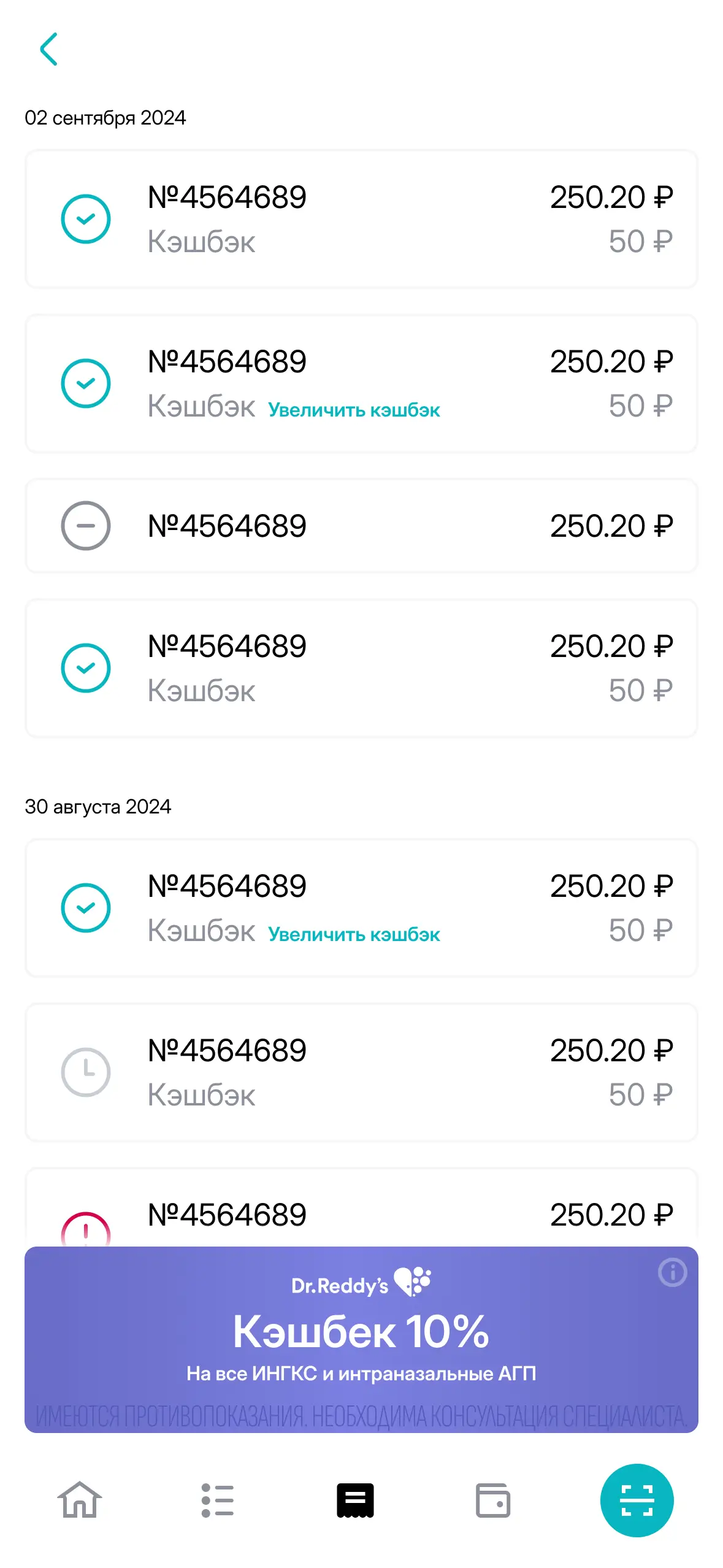Select the receipts tab icon

355,1500
